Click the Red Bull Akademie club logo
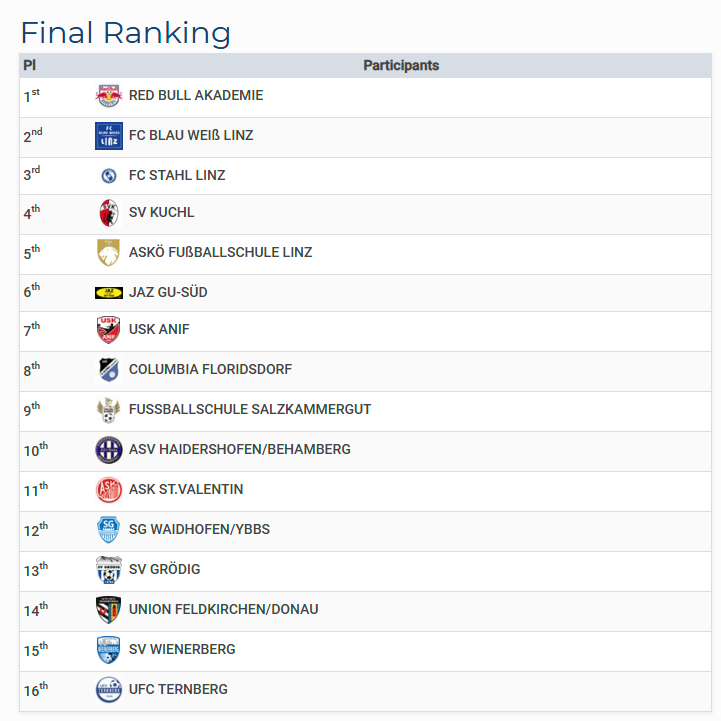This screenshot has height=721, width=721. coord(108,96)
